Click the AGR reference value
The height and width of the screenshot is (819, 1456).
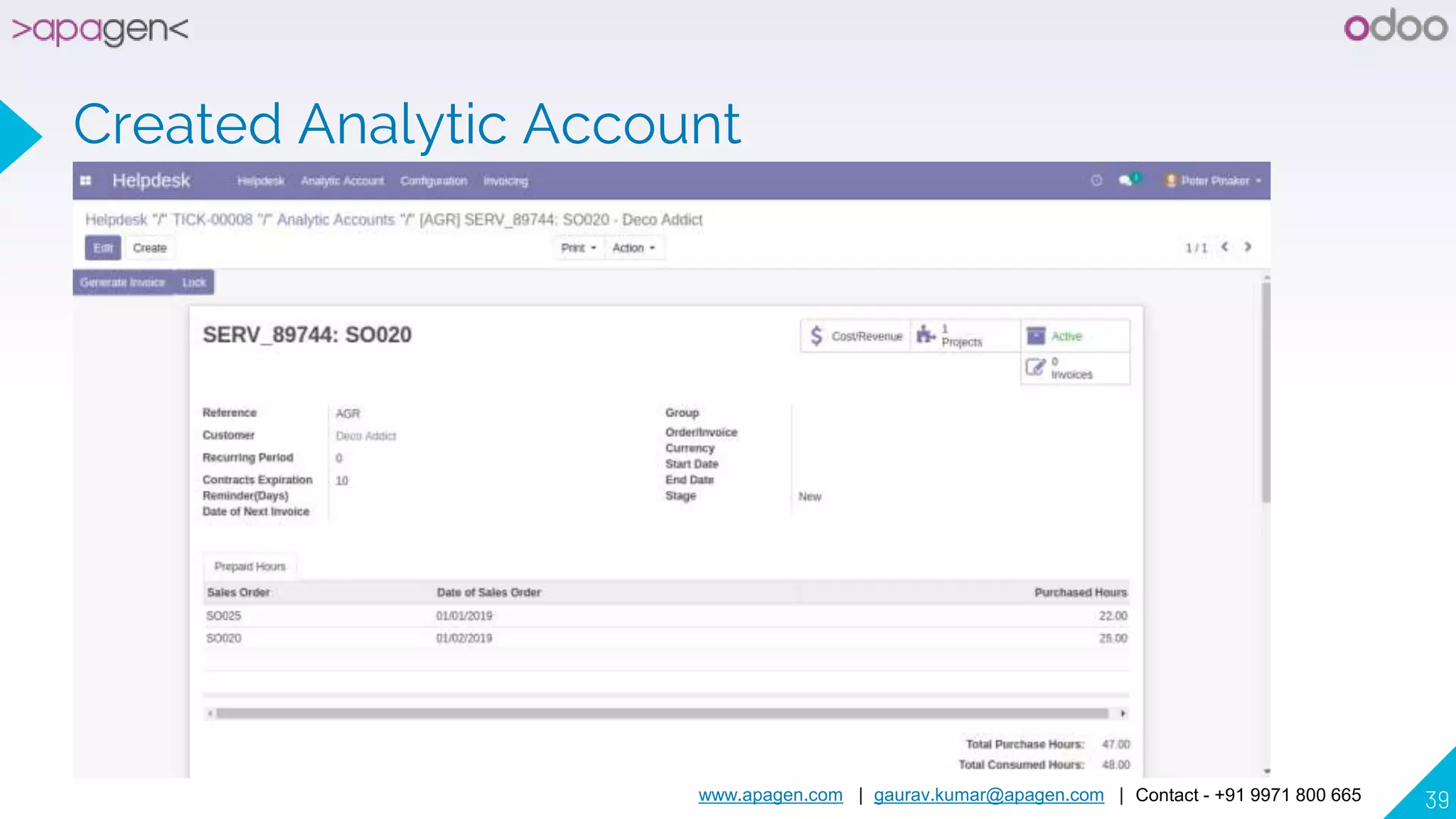click(348, 414)
